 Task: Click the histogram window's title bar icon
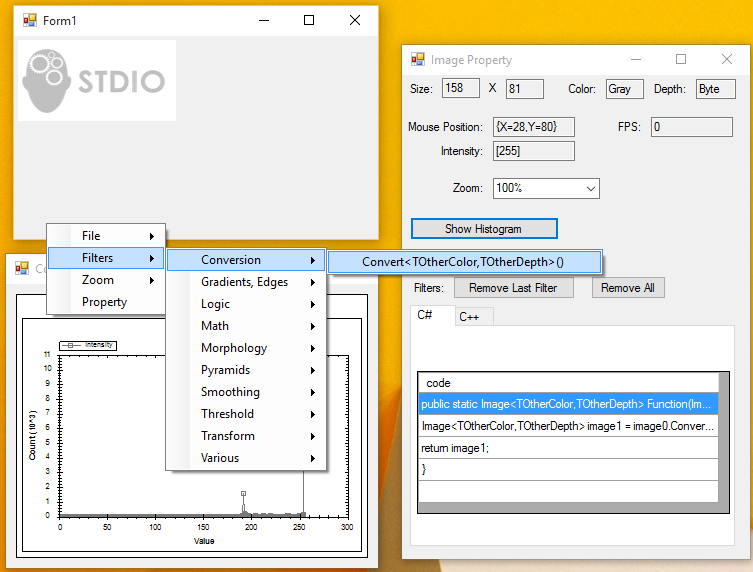22,268
